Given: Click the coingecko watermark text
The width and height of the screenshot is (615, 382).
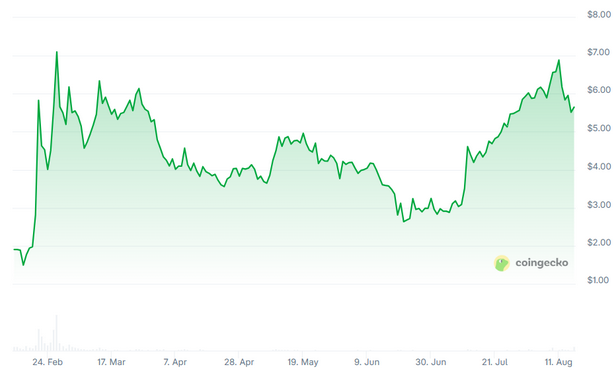Looking at the screenshot, I should point(542,263).
